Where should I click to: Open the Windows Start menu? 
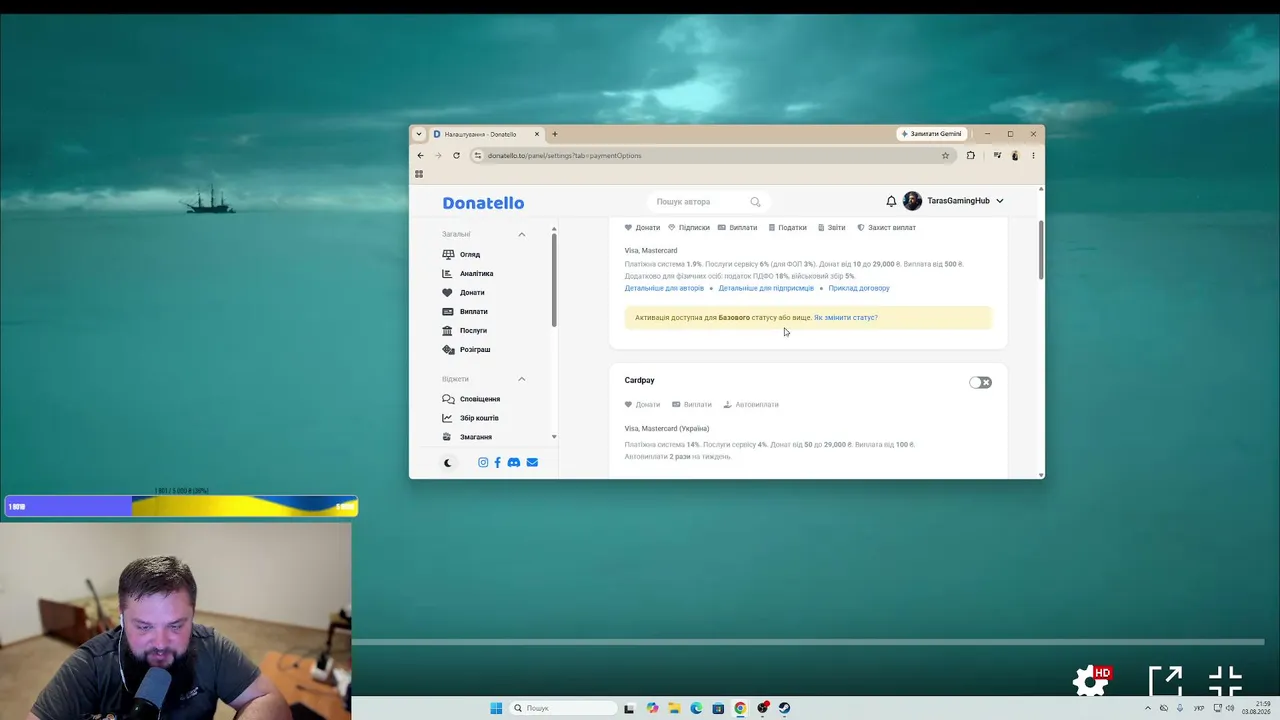496,708
